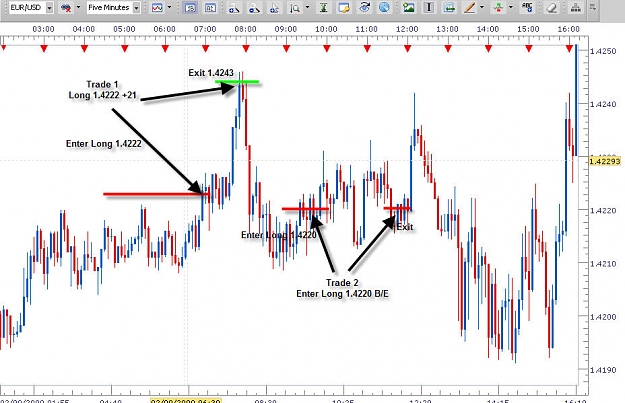Click the 1.4250 price axis label

603,51
